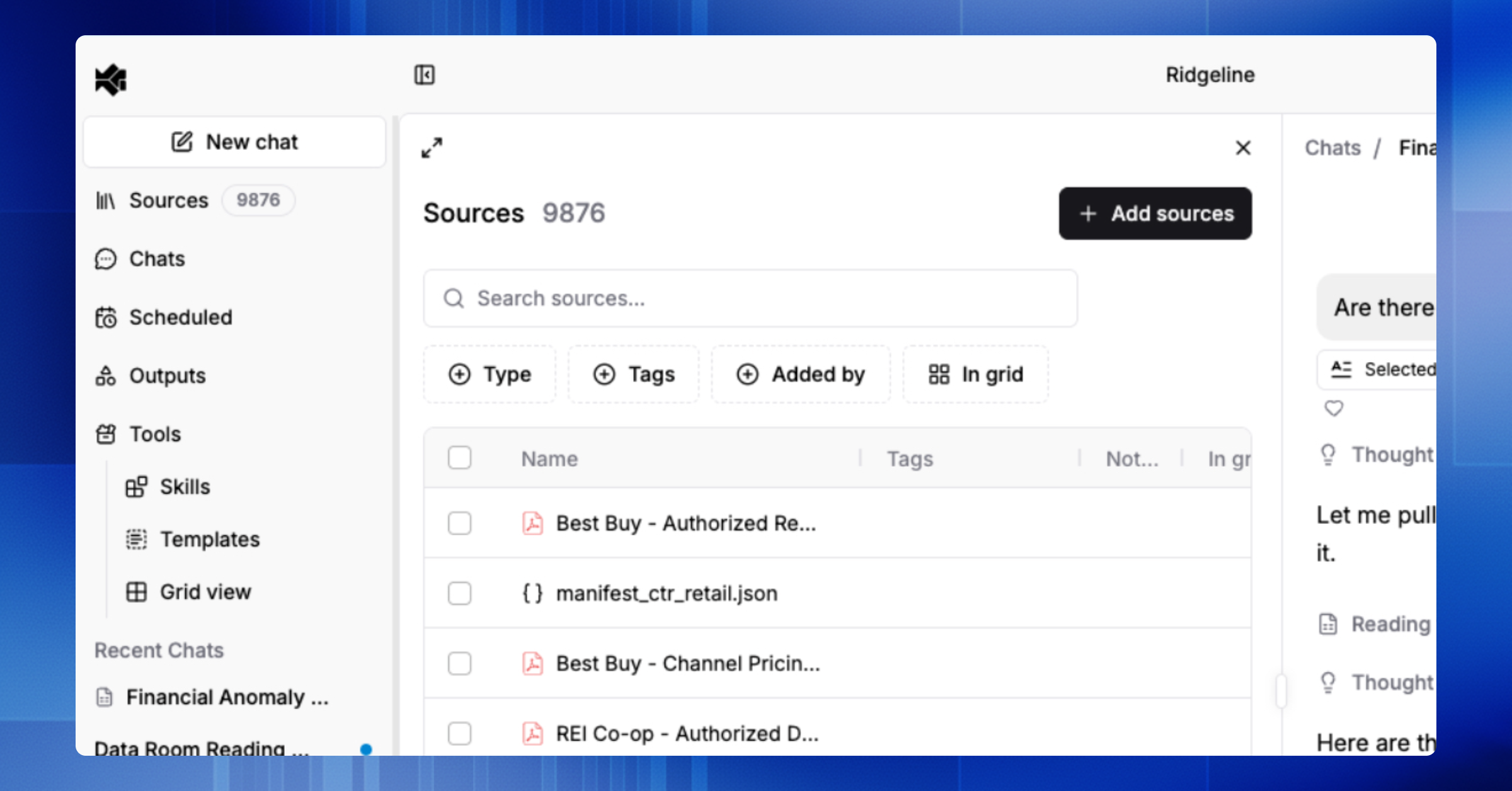Go to Templates under Tools
Screen dimensions: 1512x791
click(x=209, y=540)
